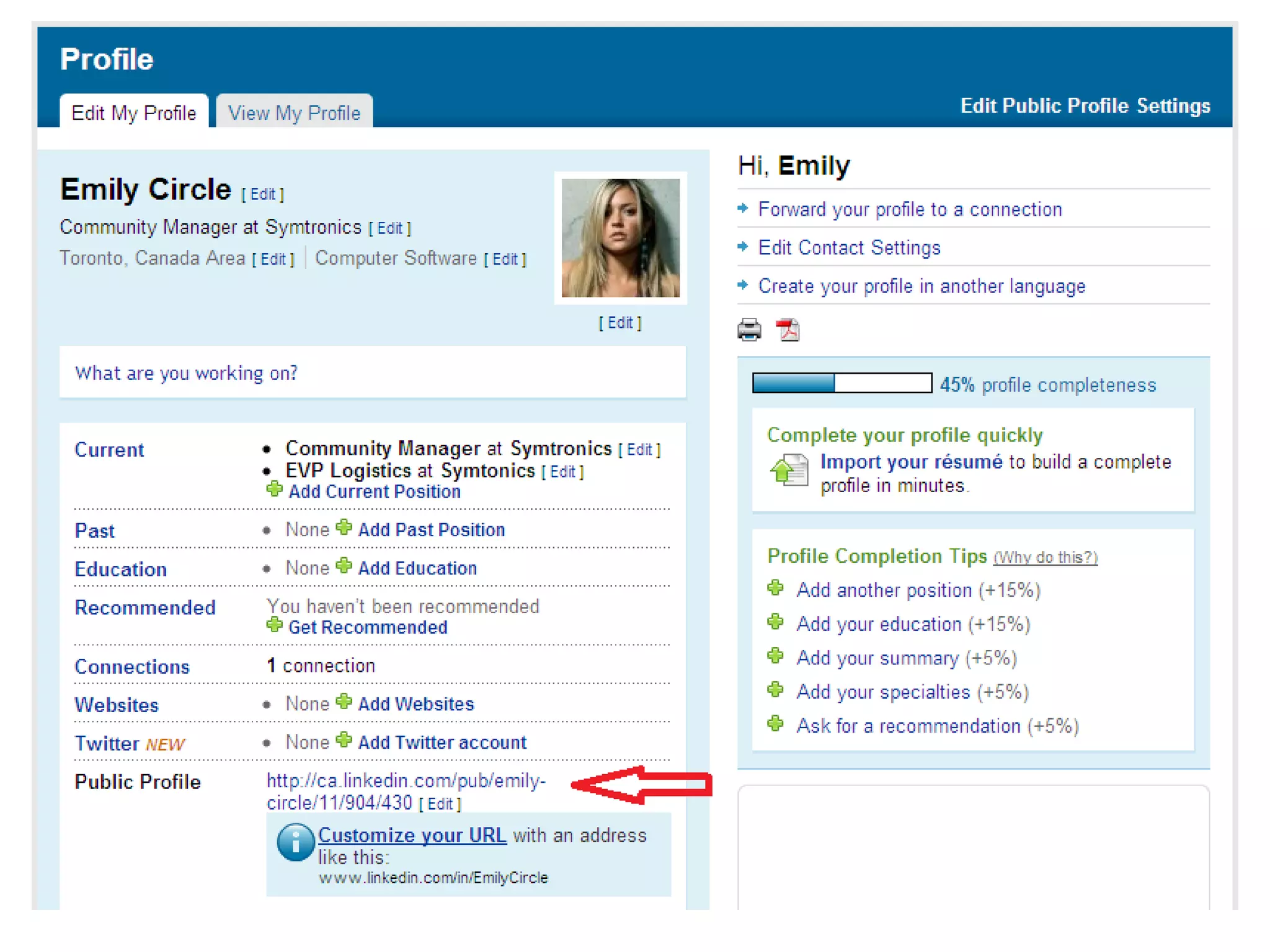Click green plus beside Get Recommended
This screenshot has height=952, width=1270.
274,625
